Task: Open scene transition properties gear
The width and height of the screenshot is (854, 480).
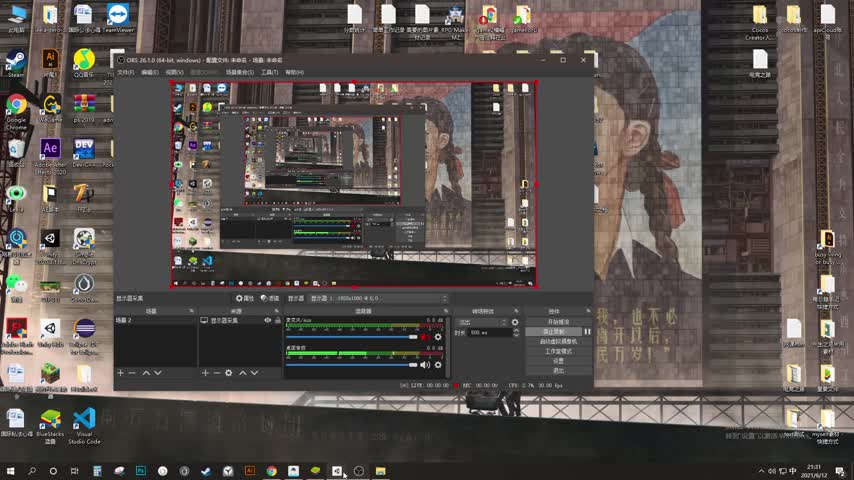Action: [515, 323]
